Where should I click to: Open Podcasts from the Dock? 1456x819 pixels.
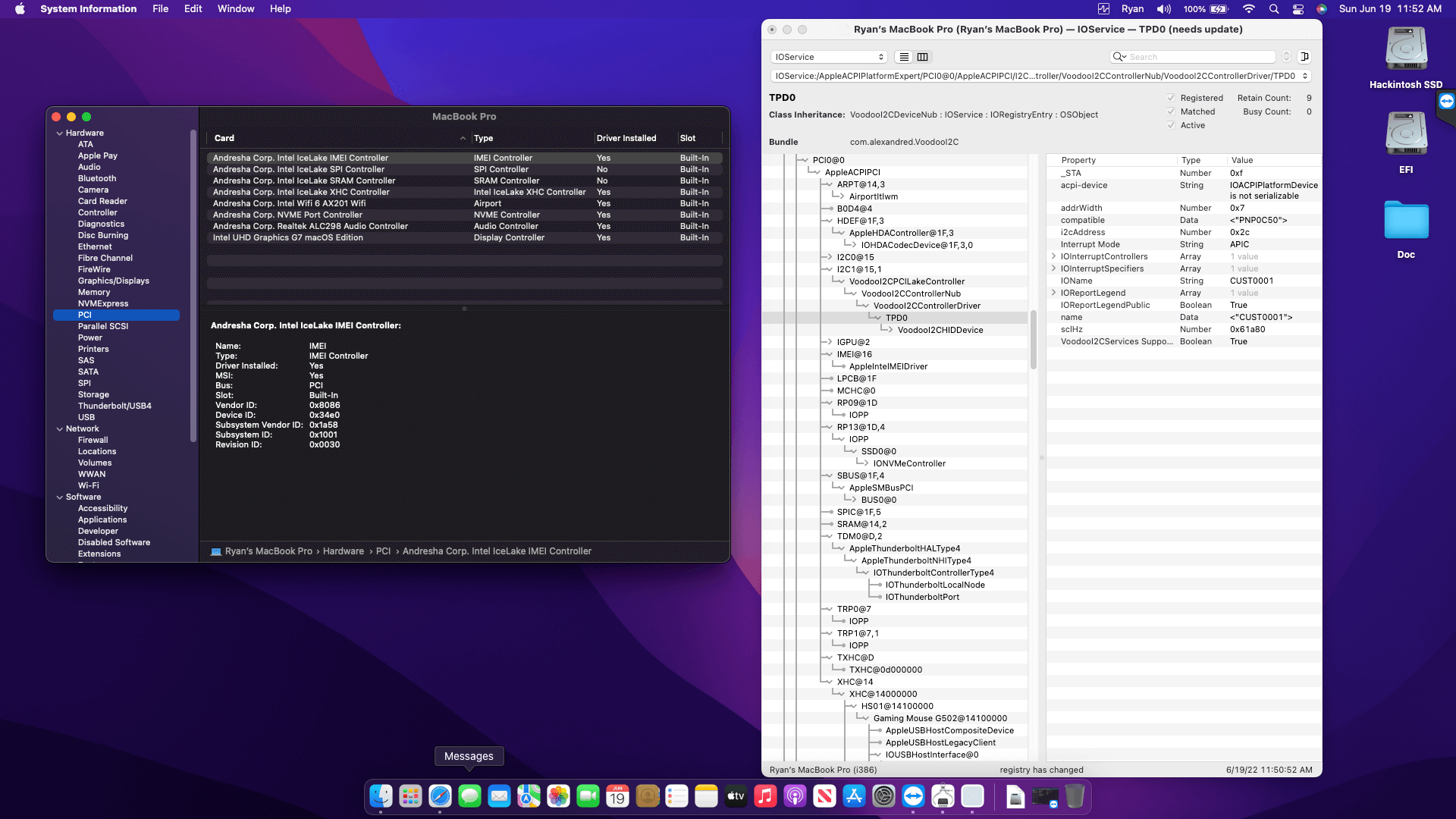point(795,796)
